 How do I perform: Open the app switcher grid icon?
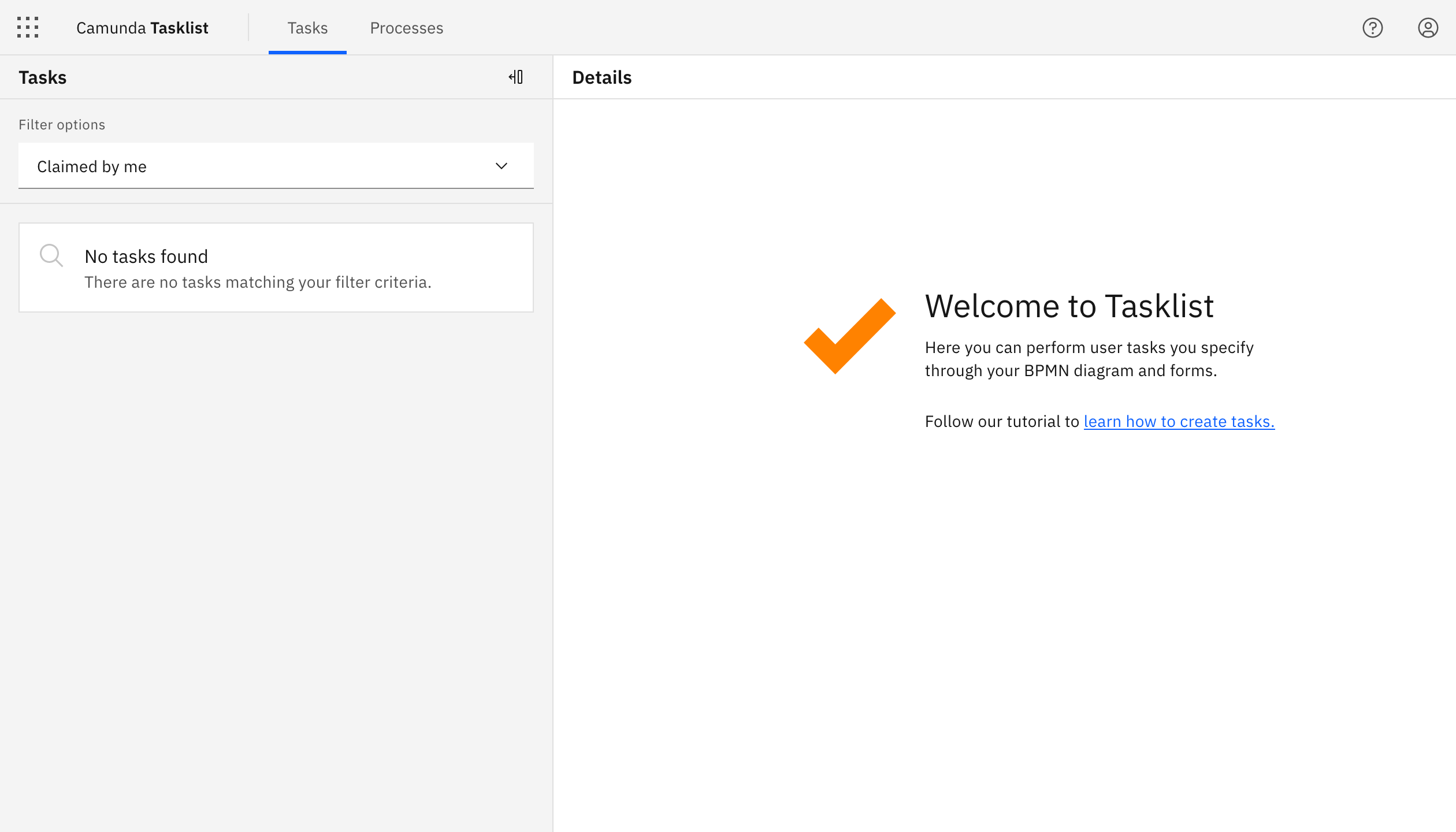[27, 27]
